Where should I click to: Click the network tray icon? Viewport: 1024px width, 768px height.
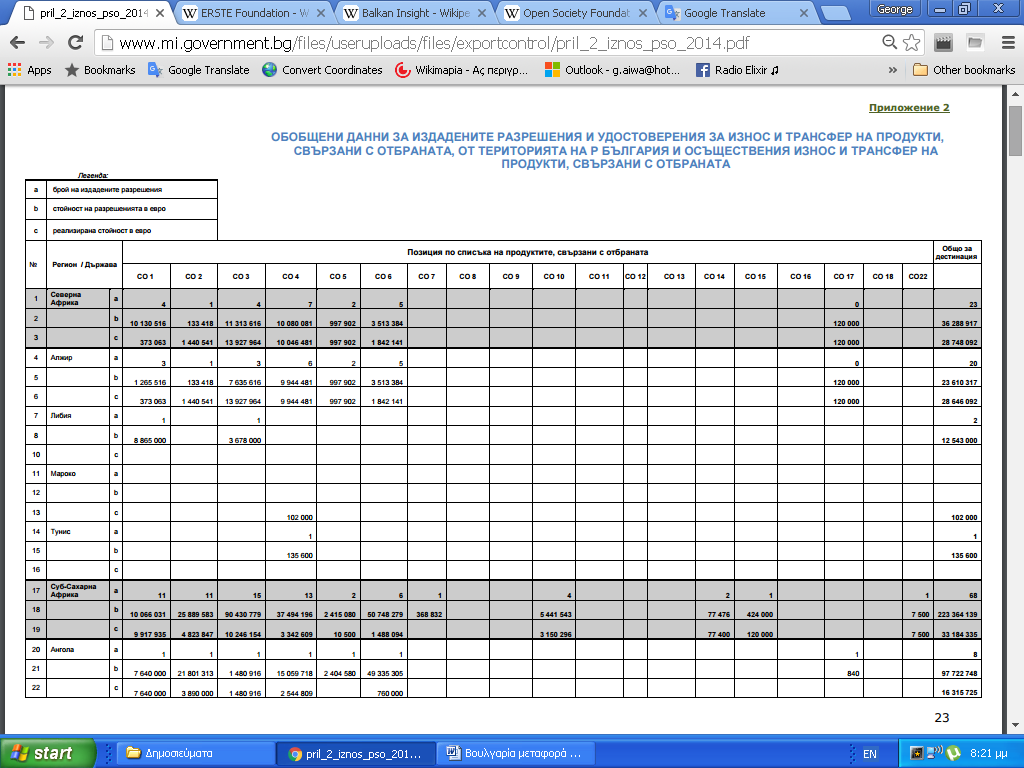(935, 754)
